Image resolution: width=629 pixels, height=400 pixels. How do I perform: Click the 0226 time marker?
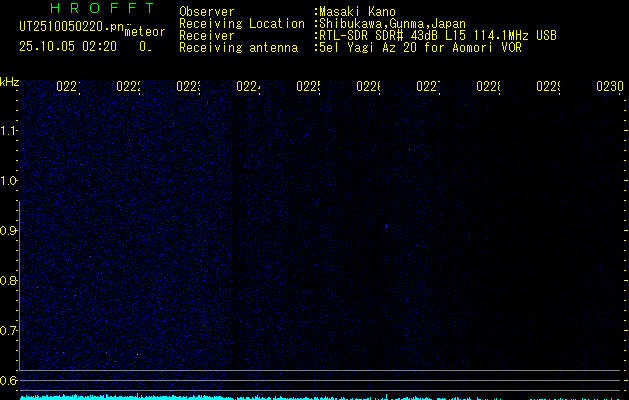point(368,86)
